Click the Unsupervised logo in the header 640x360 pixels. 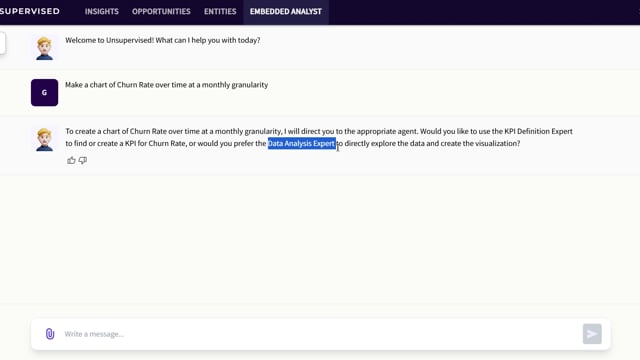point(29,11)
